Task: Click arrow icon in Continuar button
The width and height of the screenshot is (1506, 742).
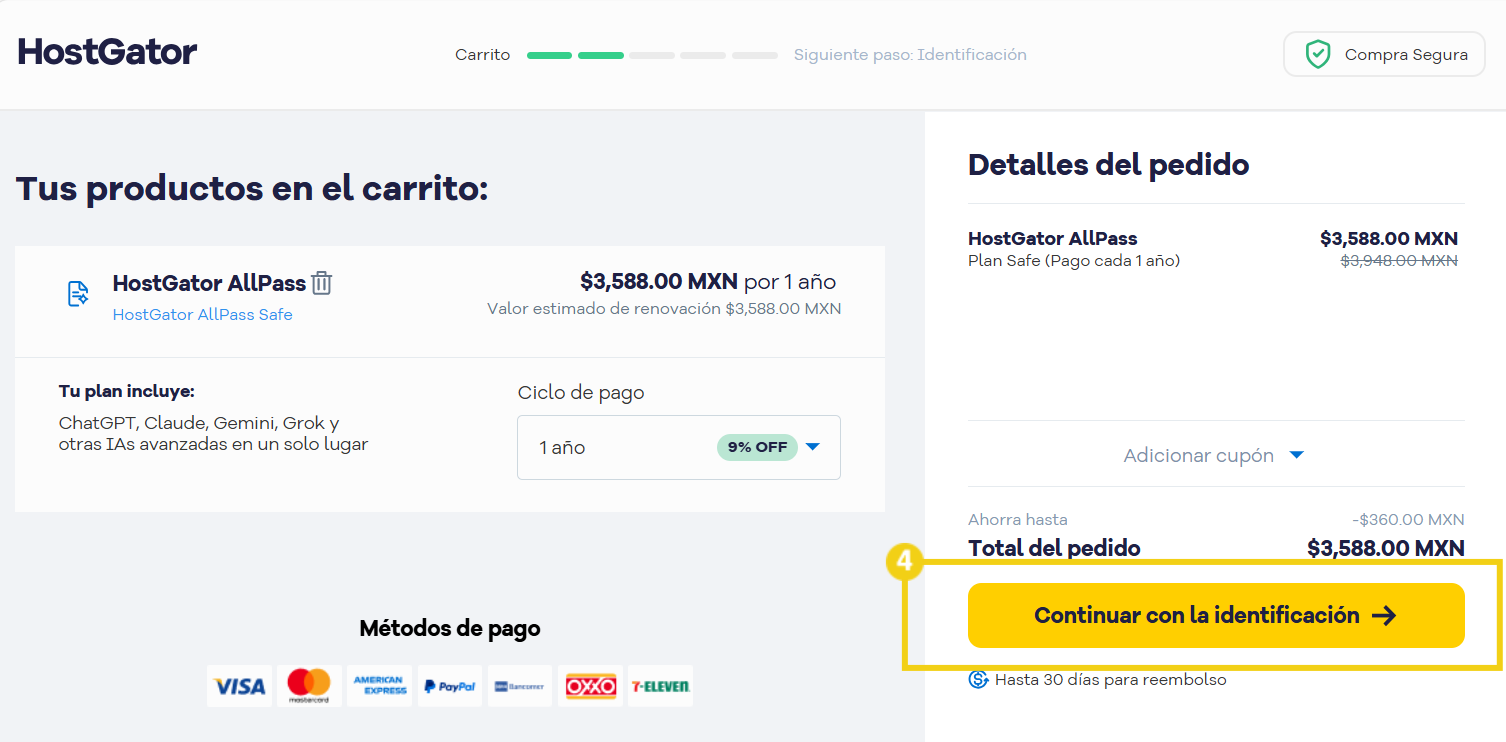Action: (x=1384, y=615)
